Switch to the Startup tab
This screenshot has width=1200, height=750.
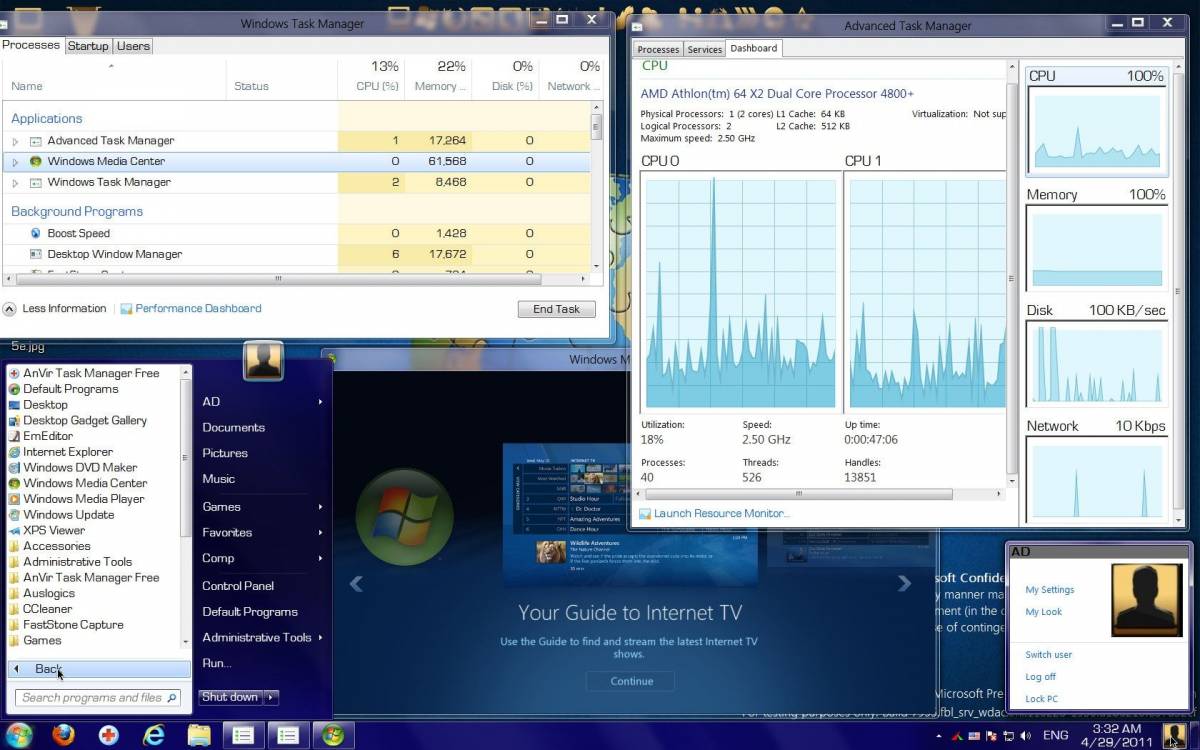[x=88, y=46]
